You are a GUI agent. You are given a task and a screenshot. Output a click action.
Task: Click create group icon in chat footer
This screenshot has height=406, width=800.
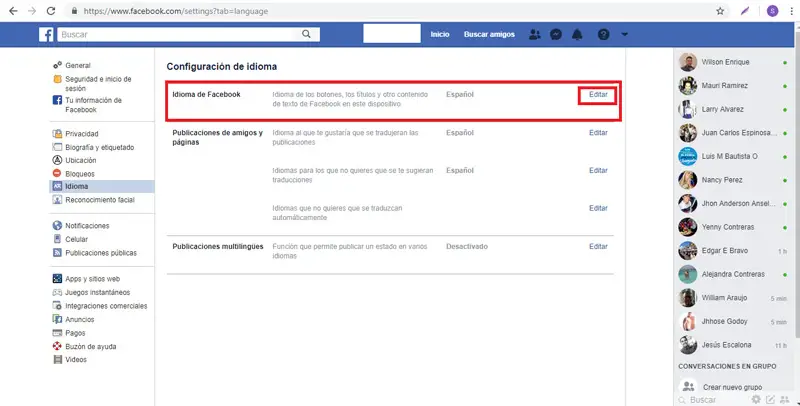coord(785,399)
